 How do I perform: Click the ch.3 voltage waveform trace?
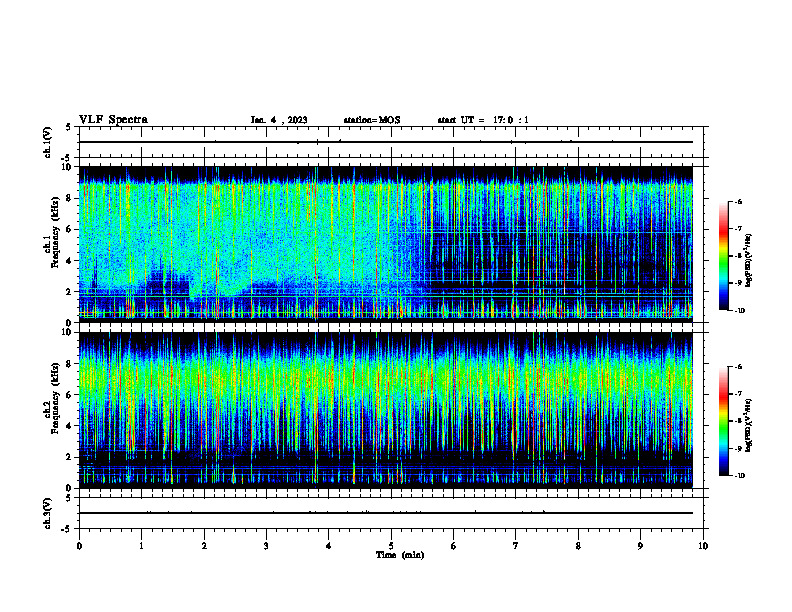386,513
